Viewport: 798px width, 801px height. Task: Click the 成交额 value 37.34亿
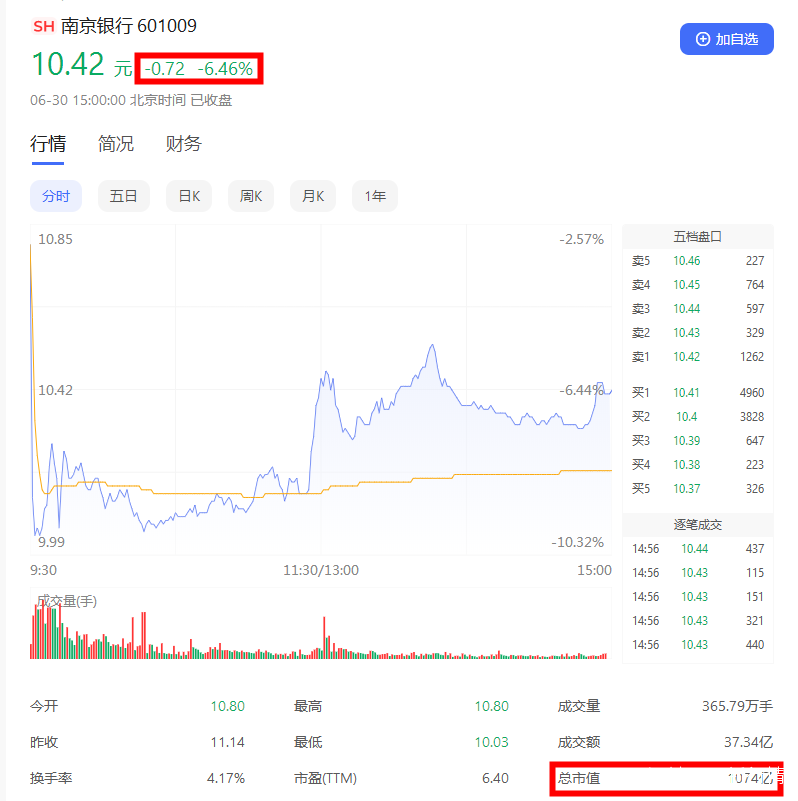point(748,742)
